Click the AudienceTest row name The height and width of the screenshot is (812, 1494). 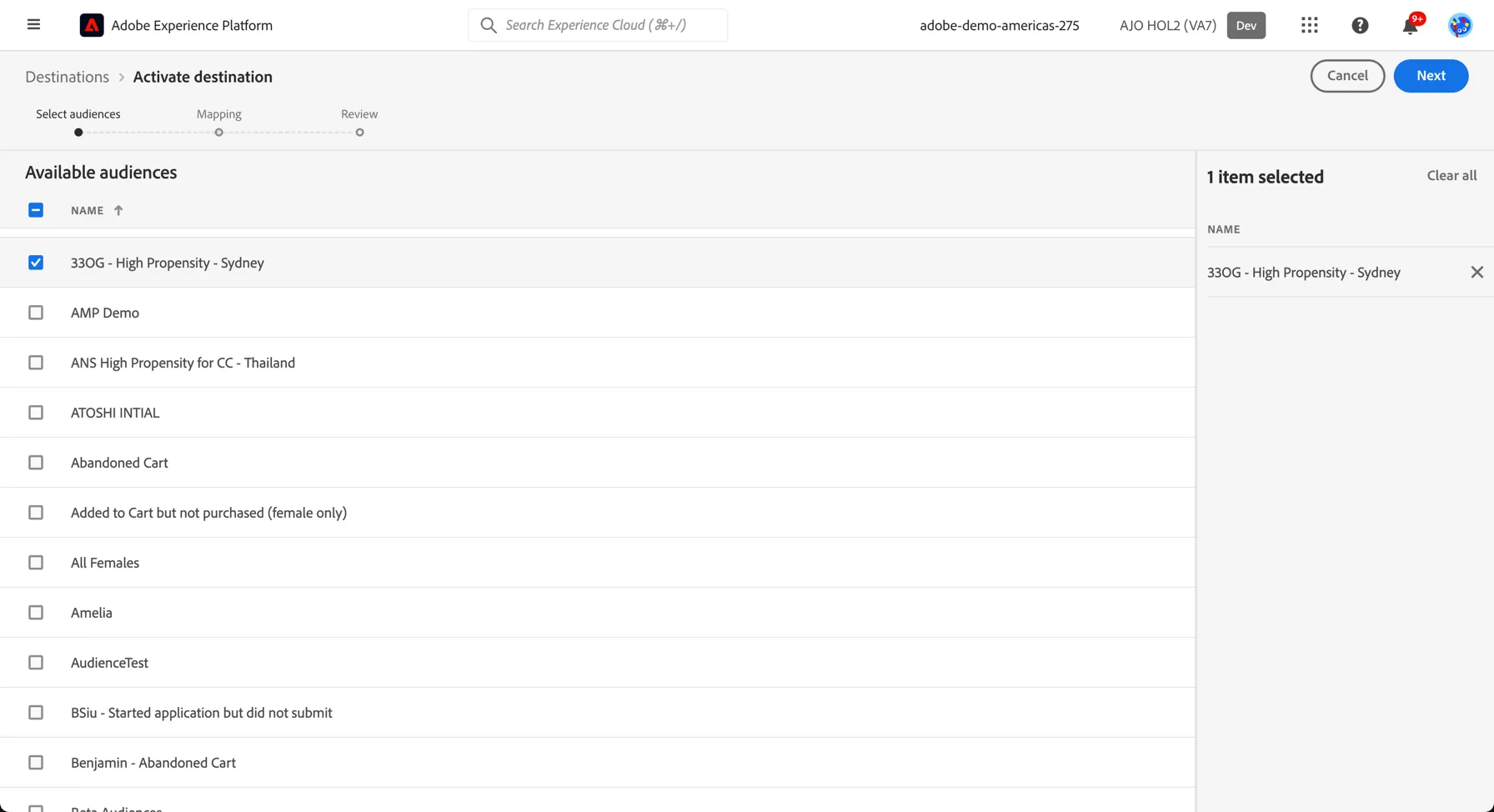pyautogui.click(x=109, y=663)
